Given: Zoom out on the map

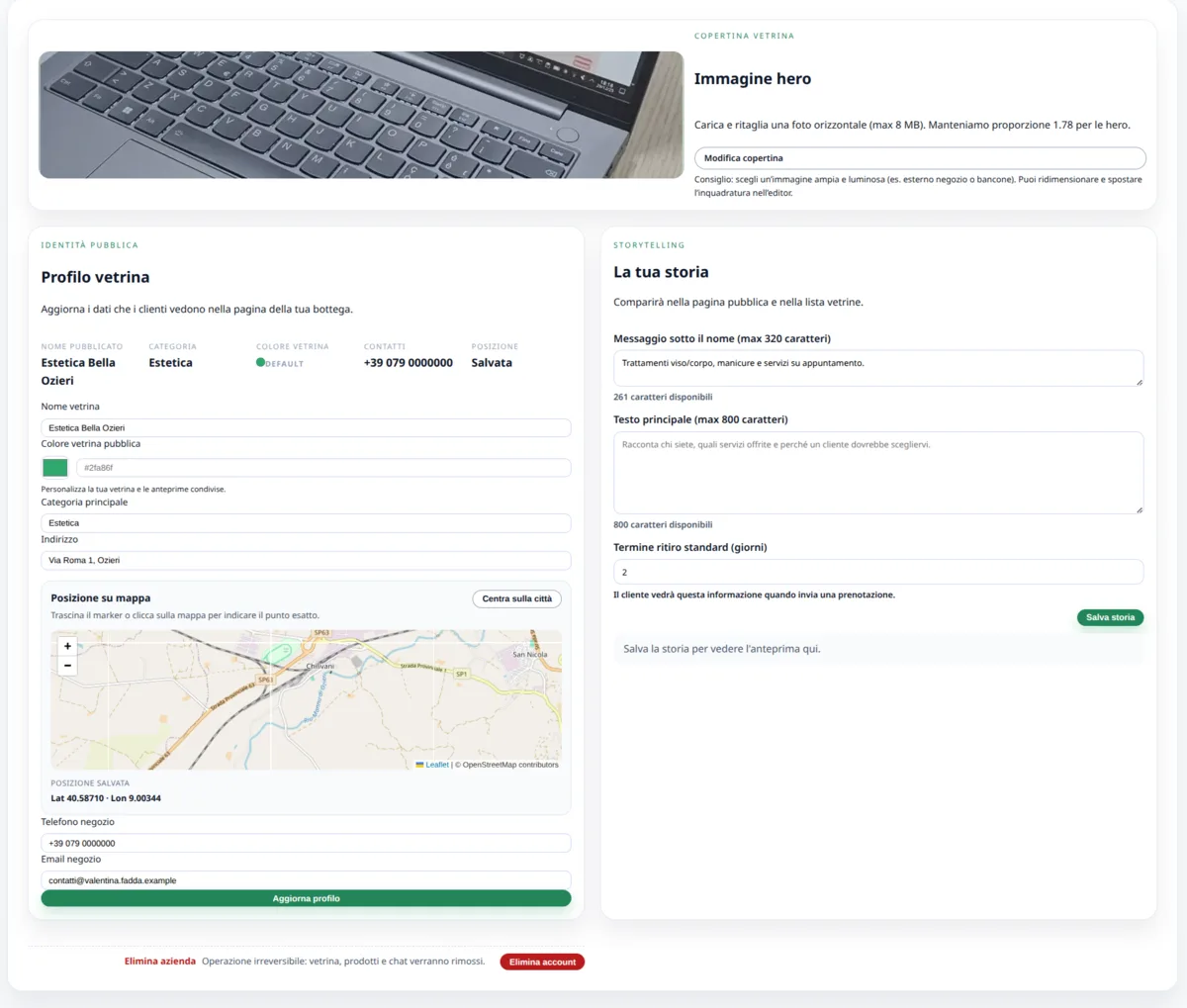Looking at the screenshot, I should [x=67, y=666].
